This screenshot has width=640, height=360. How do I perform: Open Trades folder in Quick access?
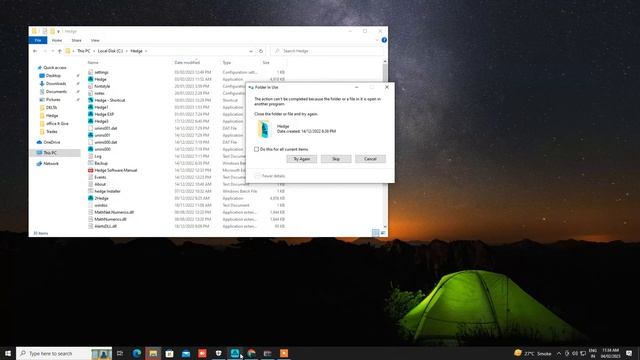pyautogui.click(x=51, y=131)
